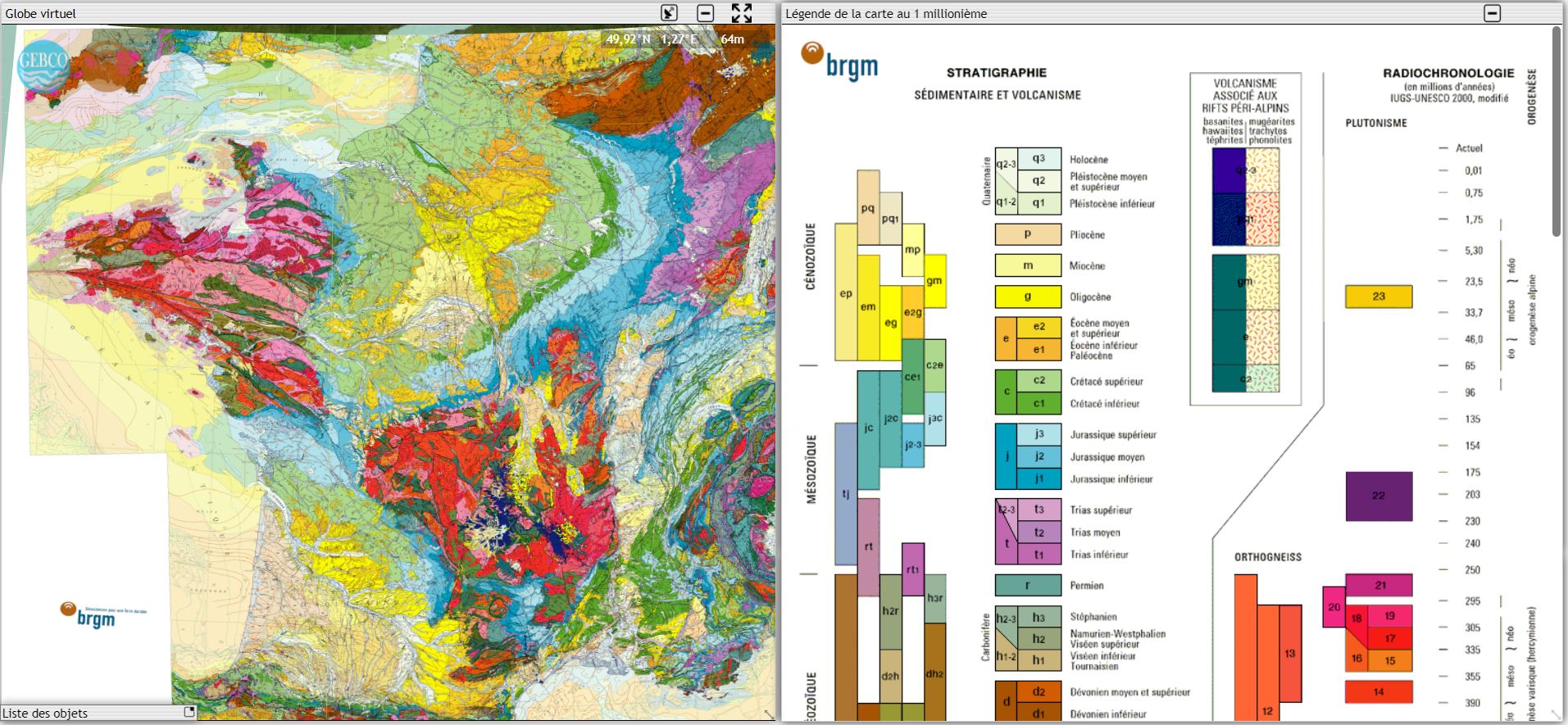Select the ep yellow column swatch
The image size is (1568, 725).
(846, 292)
